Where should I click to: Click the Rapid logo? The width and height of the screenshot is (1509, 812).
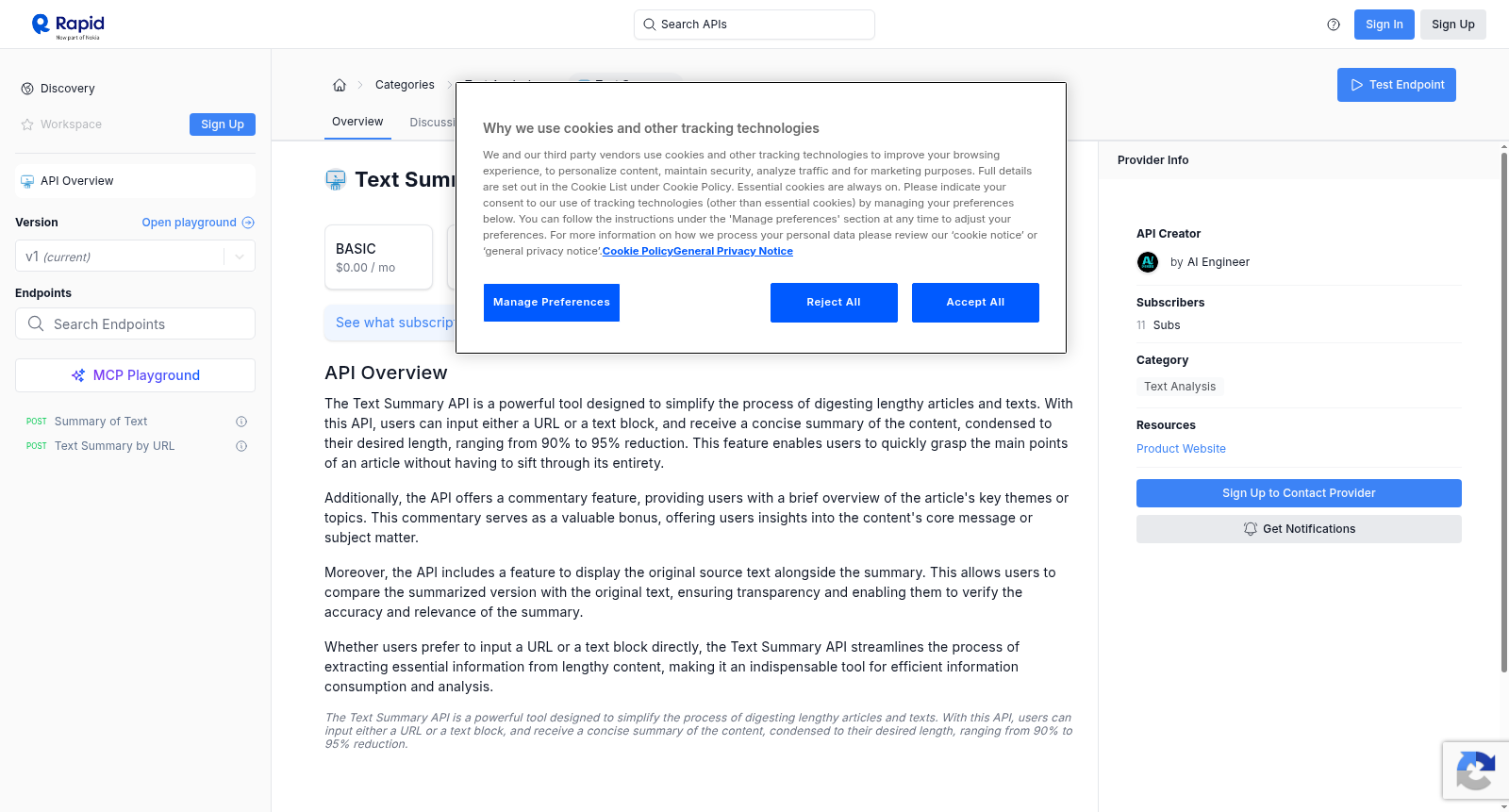click(68, 25)
